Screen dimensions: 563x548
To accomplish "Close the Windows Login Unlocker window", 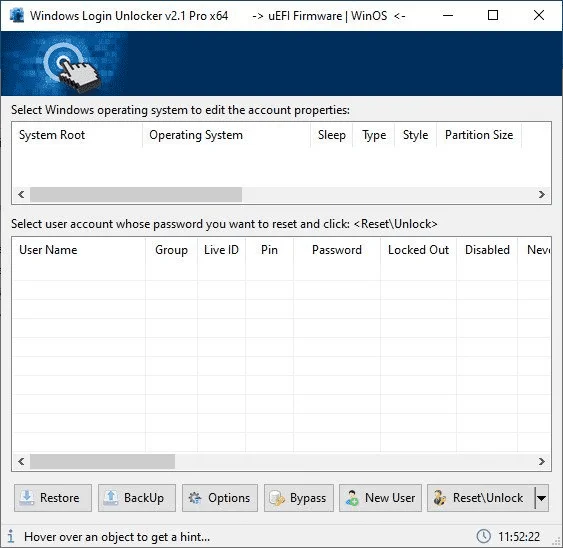I will click(539, 15).
